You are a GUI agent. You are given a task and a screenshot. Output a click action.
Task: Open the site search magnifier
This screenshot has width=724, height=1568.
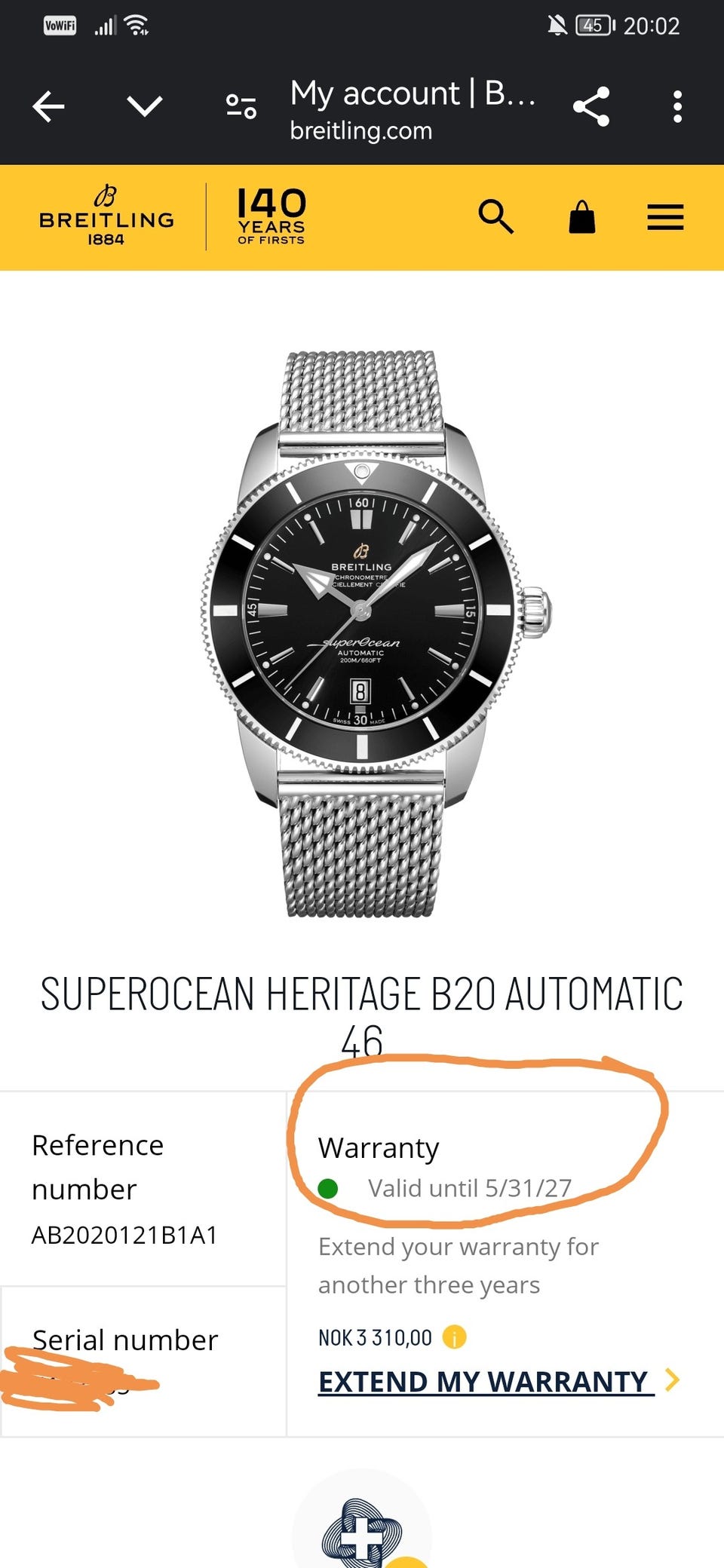pos(495,217)
